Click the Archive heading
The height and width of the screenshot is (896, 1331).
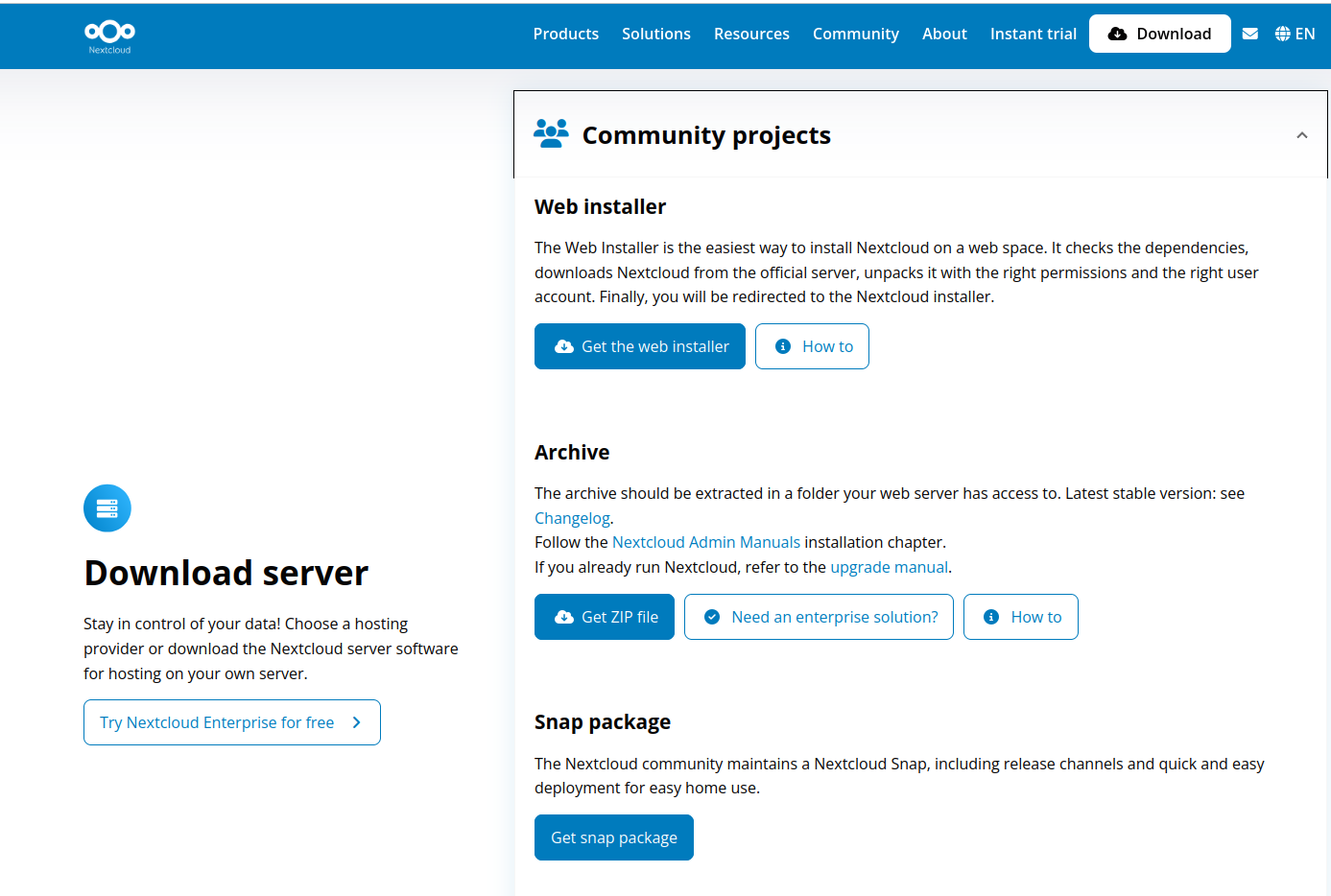572,452
